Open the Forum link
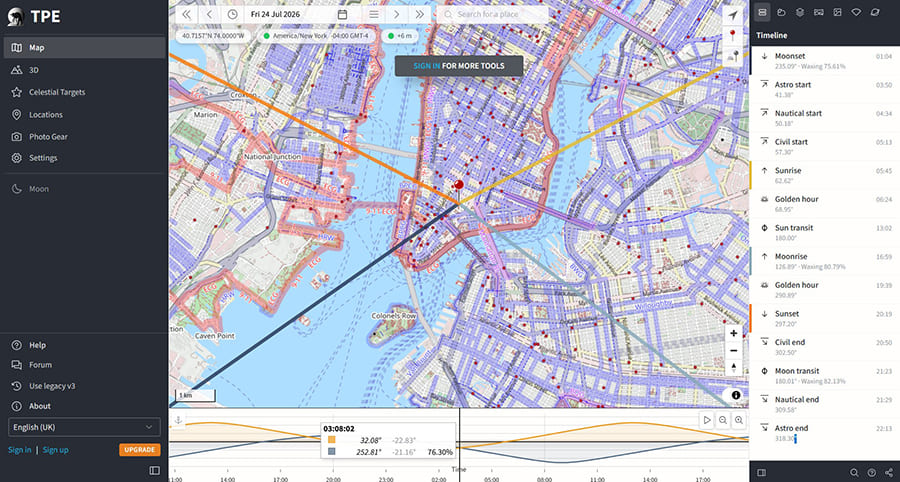 pos(84,365)
